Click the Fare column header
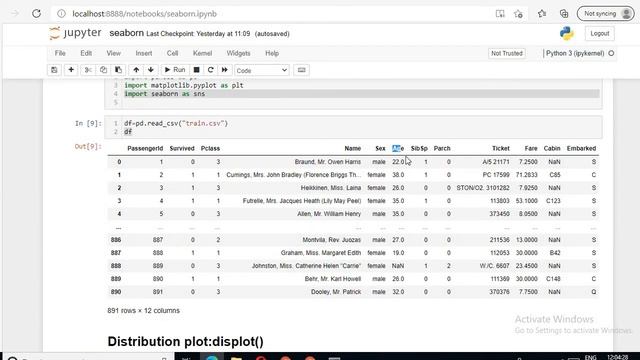Viewport: 640px width, 360px height. 531,149
